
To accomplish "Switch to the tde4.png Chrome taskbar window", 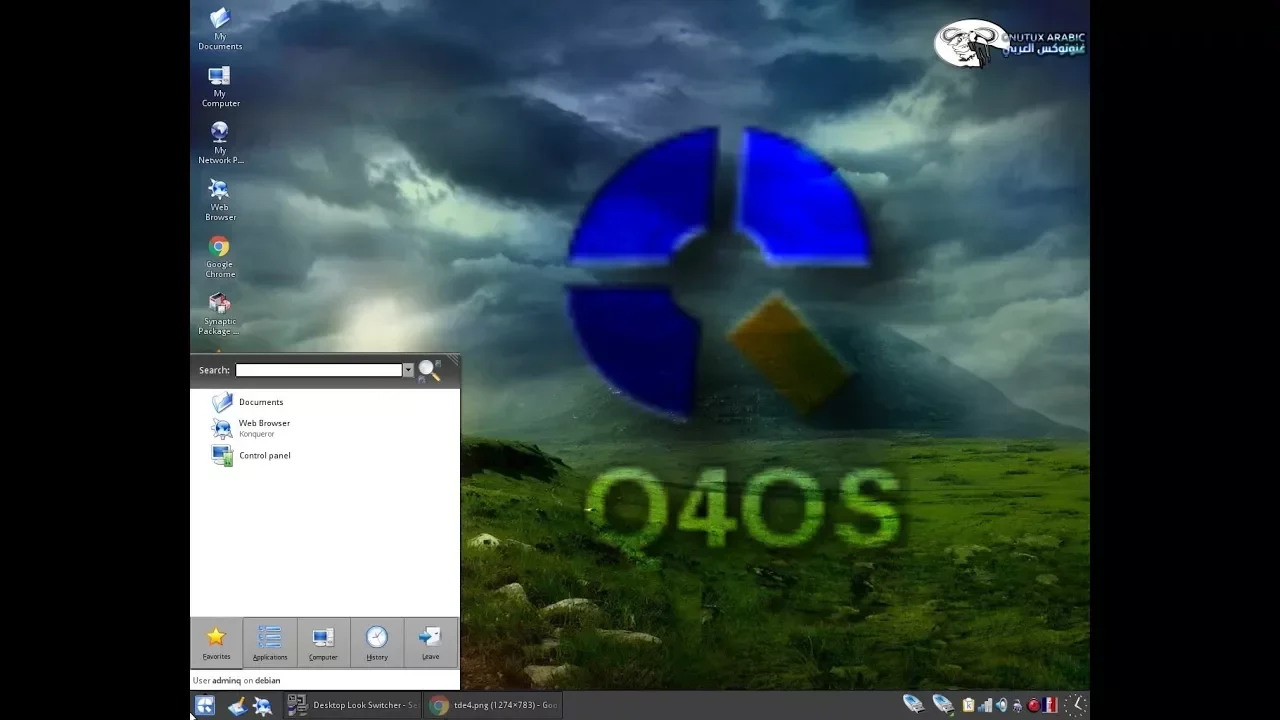I will coord(494,705).
